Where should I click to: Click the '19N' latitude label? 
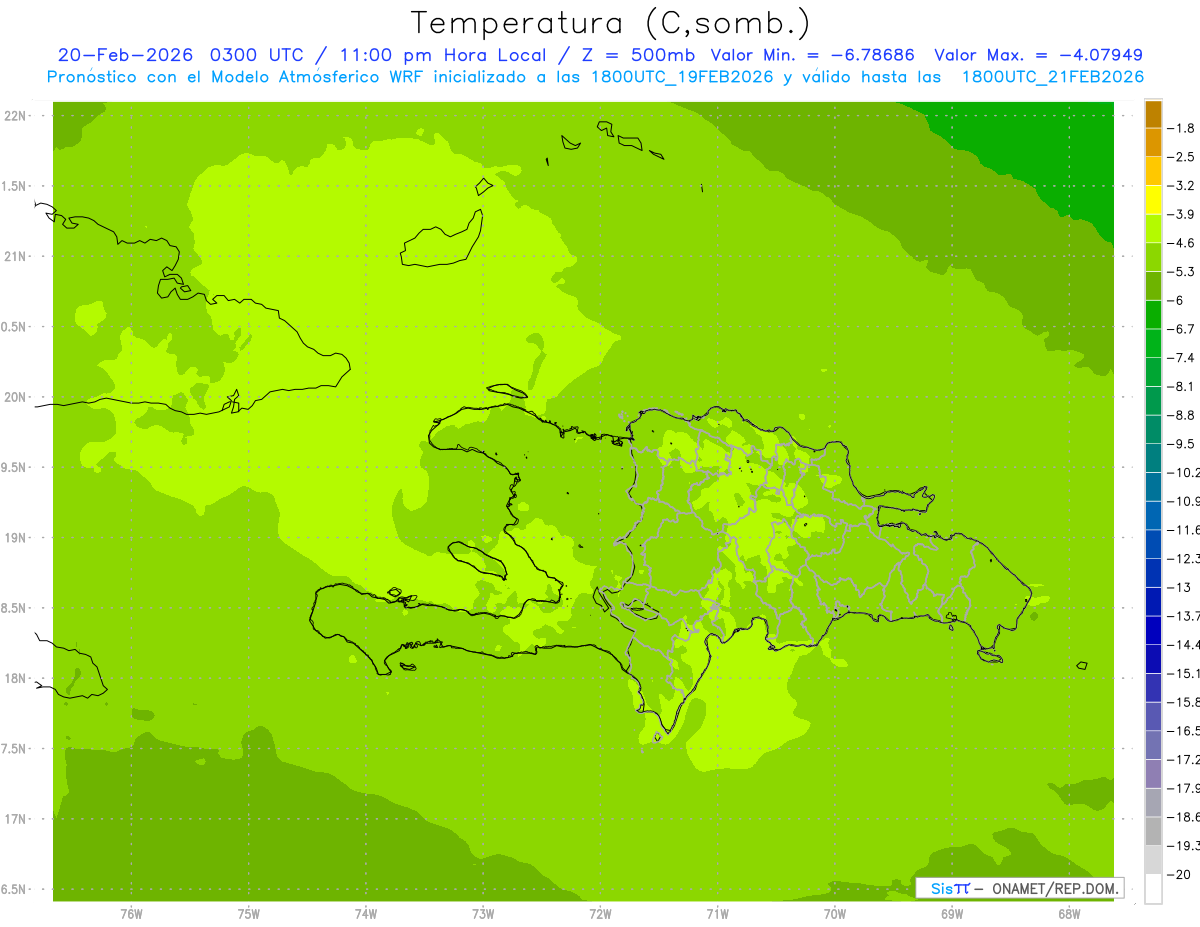[x=16, y=538]
